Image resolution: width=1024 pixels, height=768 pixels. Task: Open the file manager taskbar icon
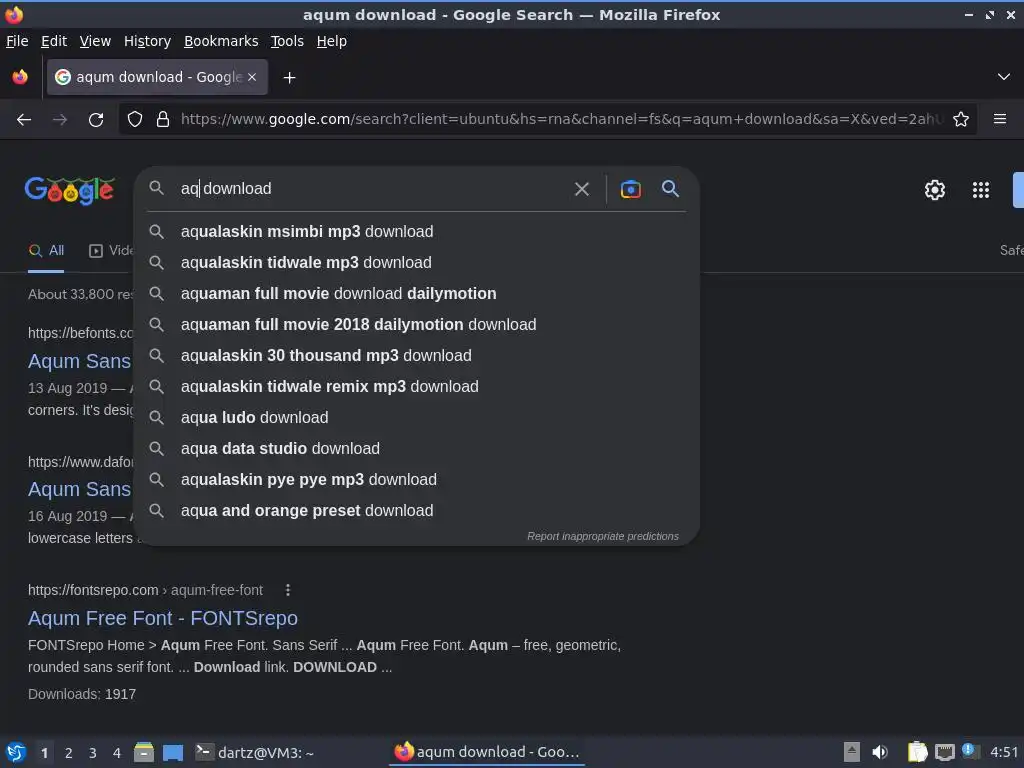144,753
